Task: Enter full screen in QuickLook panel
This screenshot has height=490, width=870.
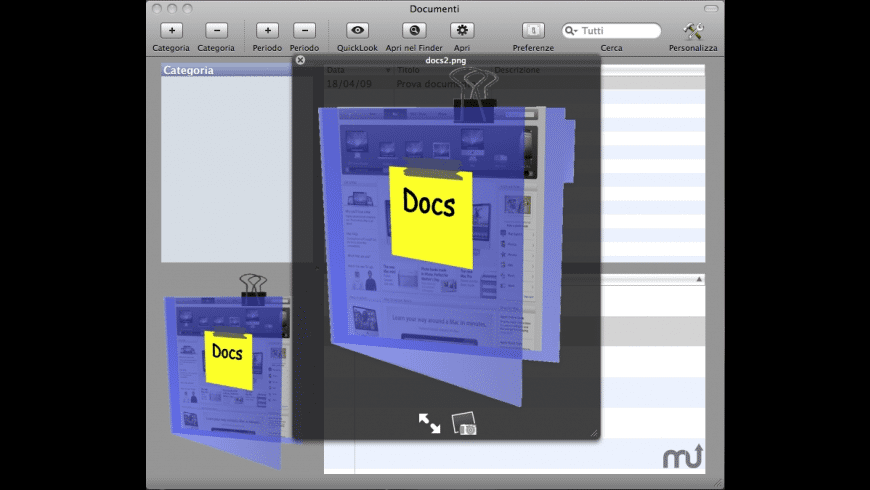Action: [x=429, y=423]
